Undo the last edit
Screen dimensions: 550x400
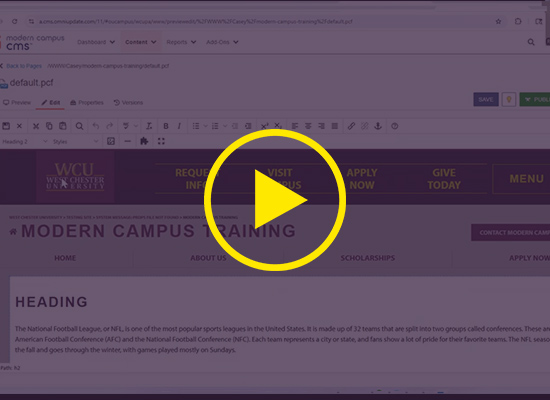click(96, 126)
